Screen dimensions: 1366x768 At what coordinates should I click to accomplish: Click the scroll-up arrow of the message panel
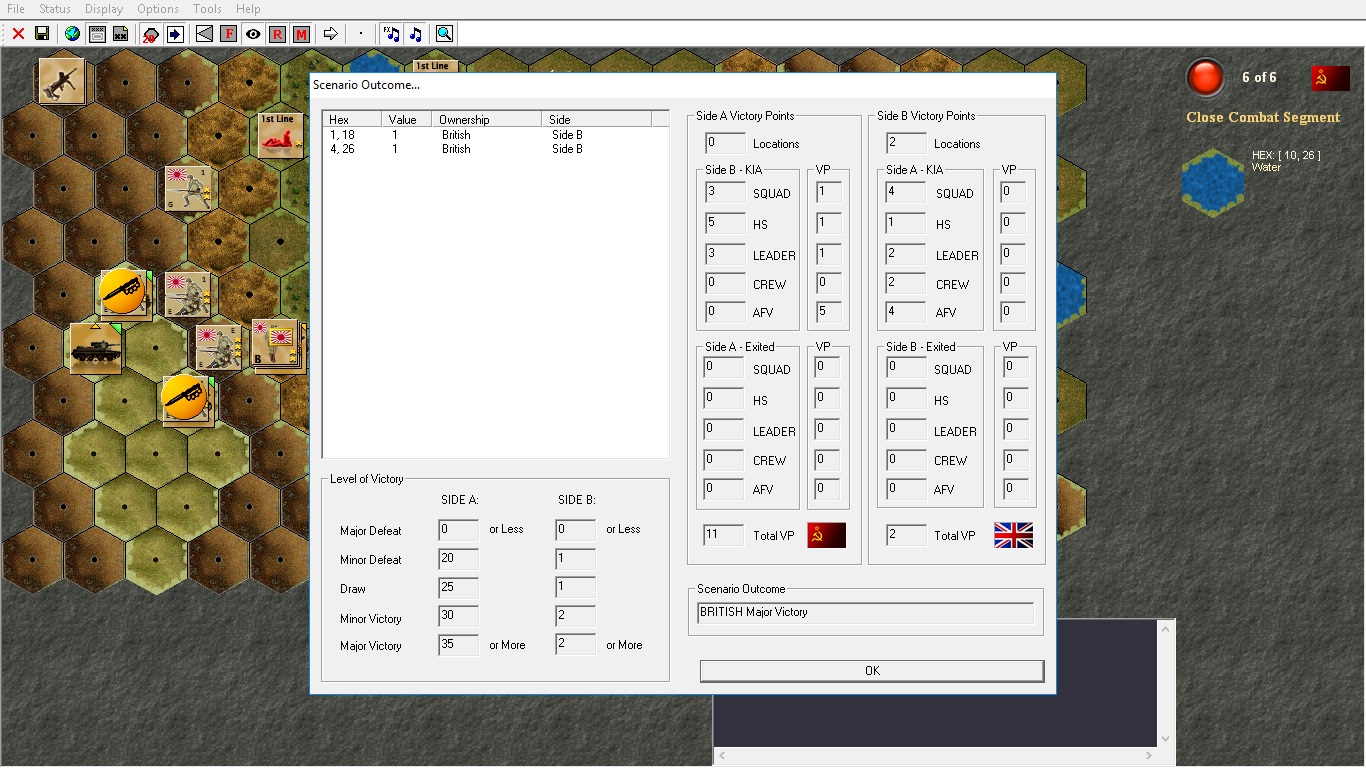[x=1166, y=628]
